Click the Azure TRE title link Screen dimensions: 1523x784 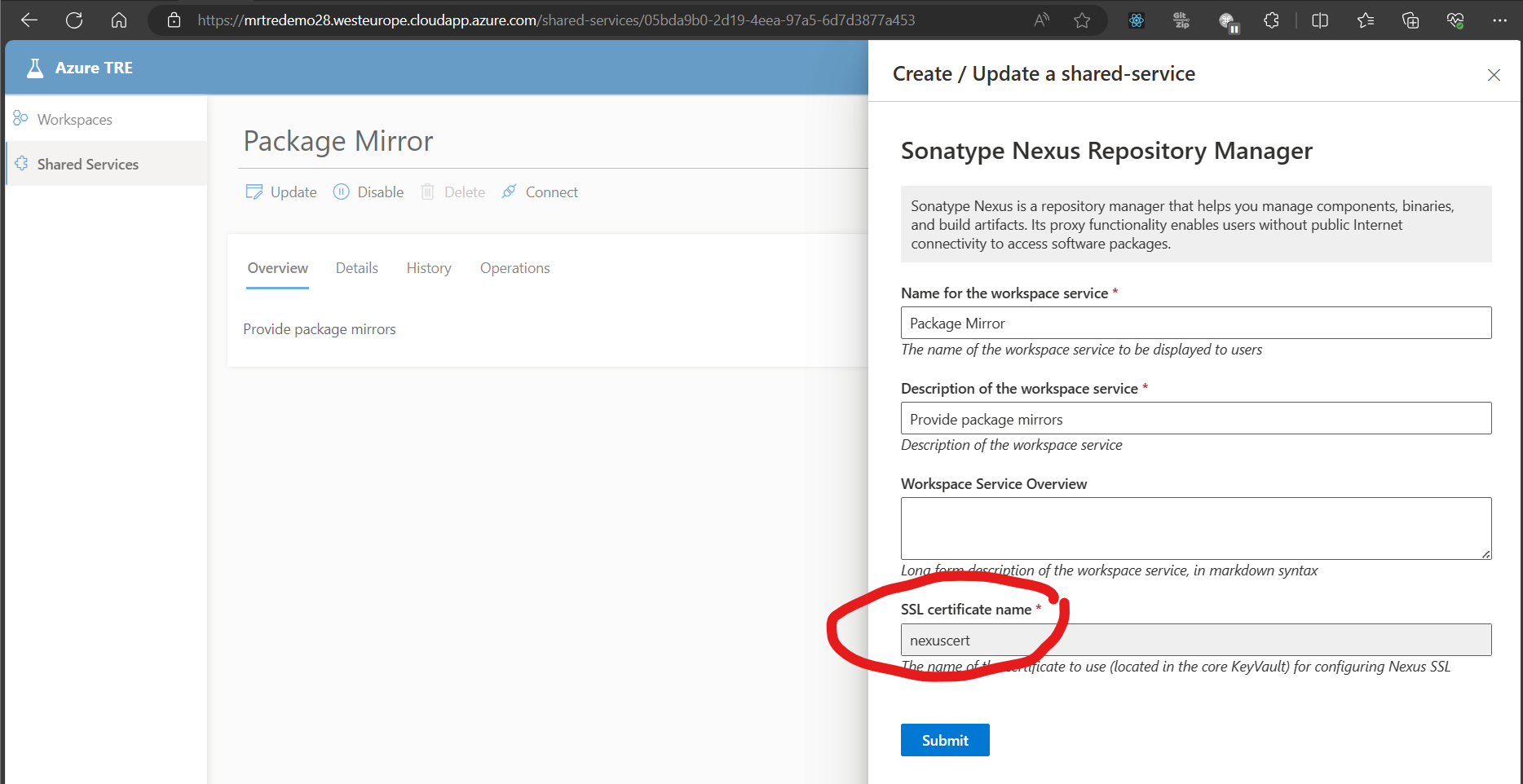click(x=94, y=68)
